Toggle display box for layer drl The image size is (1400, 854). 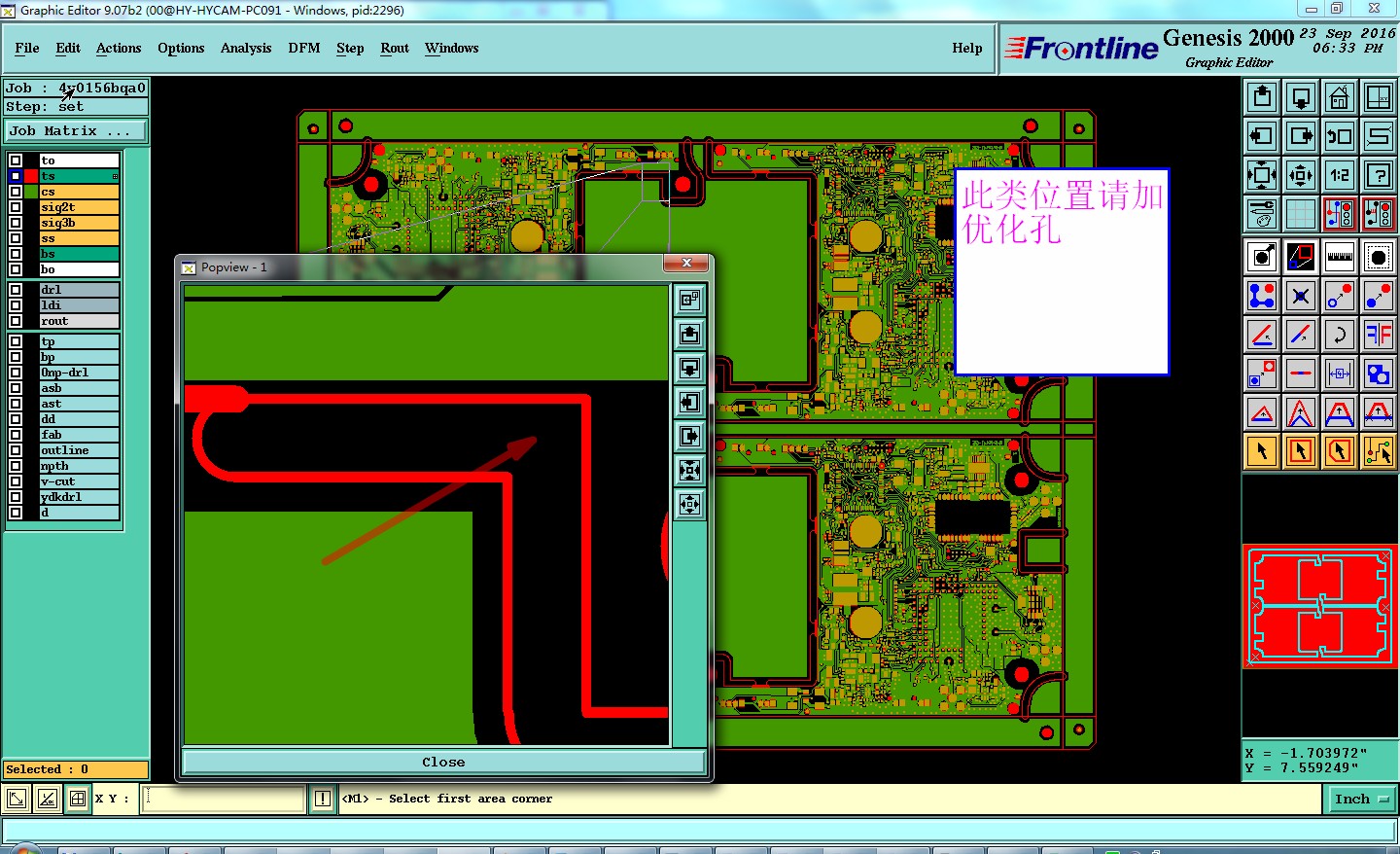(16, 290)
